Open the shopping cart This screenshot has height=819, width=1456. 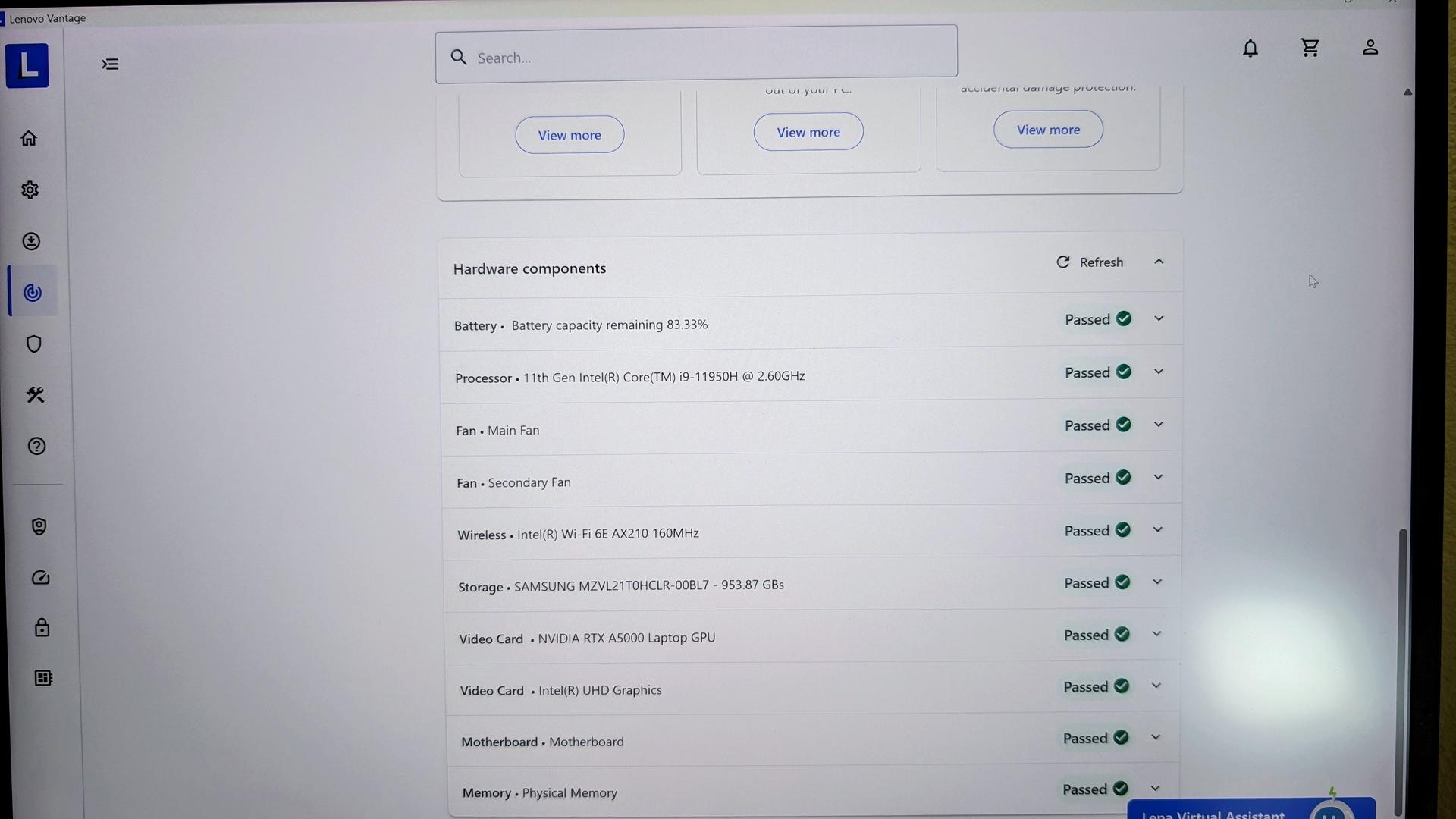1310,48
